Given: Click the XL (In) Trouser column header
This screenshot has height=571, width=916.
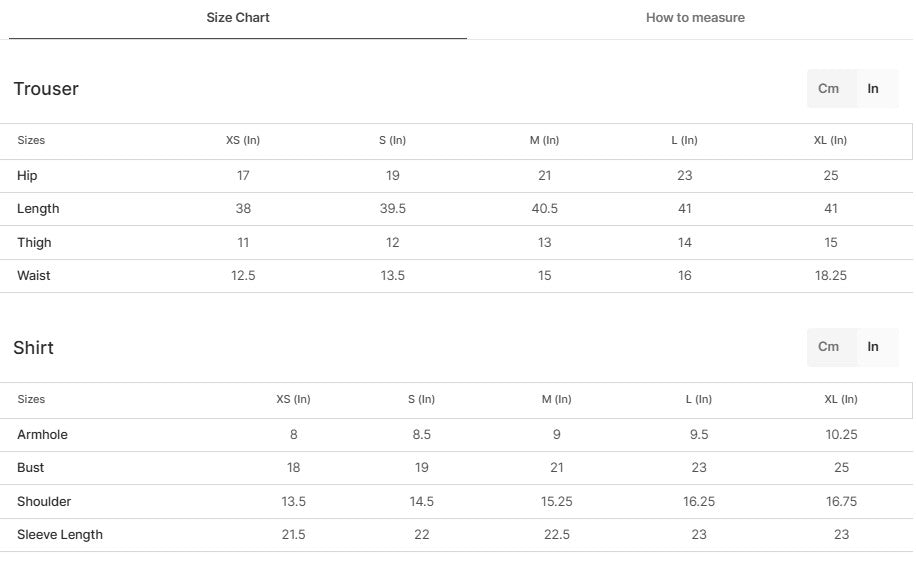Looking at the screenshot, I should [x=830, y=141].
